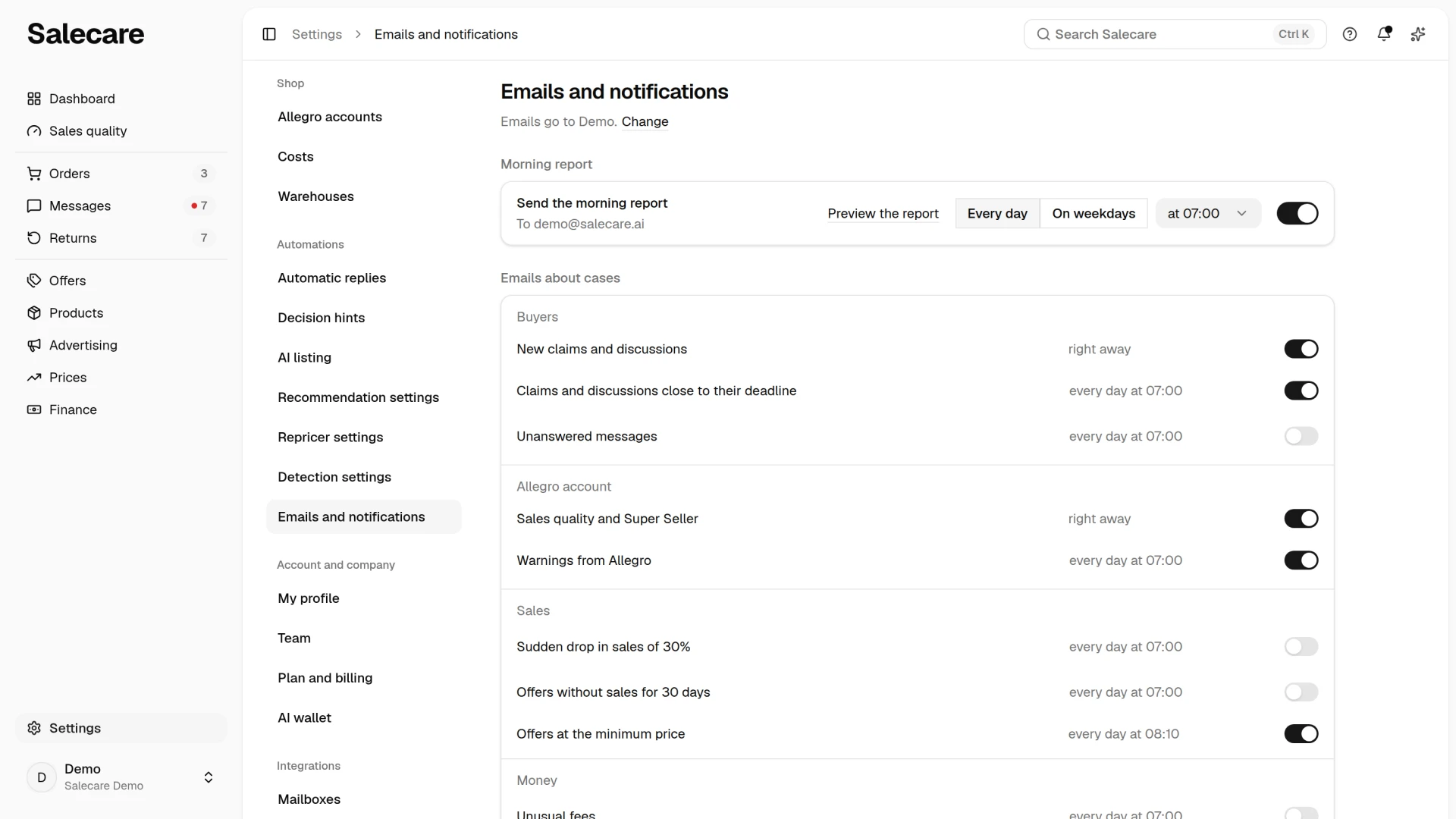Go to Plan and billing

363,678
